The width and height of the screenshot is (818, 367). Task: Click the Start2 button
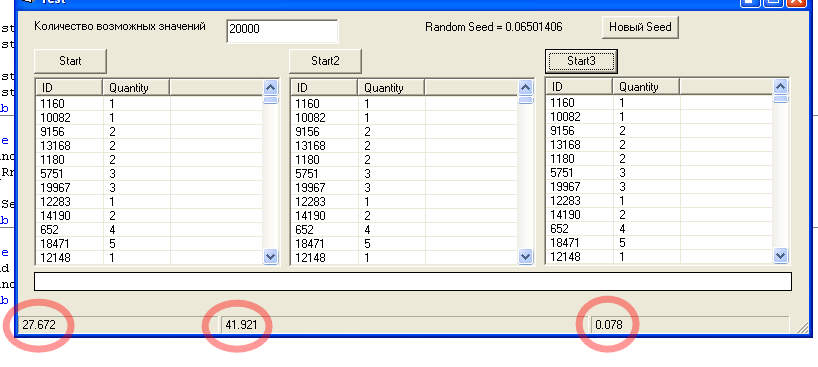tap(326, 61)
